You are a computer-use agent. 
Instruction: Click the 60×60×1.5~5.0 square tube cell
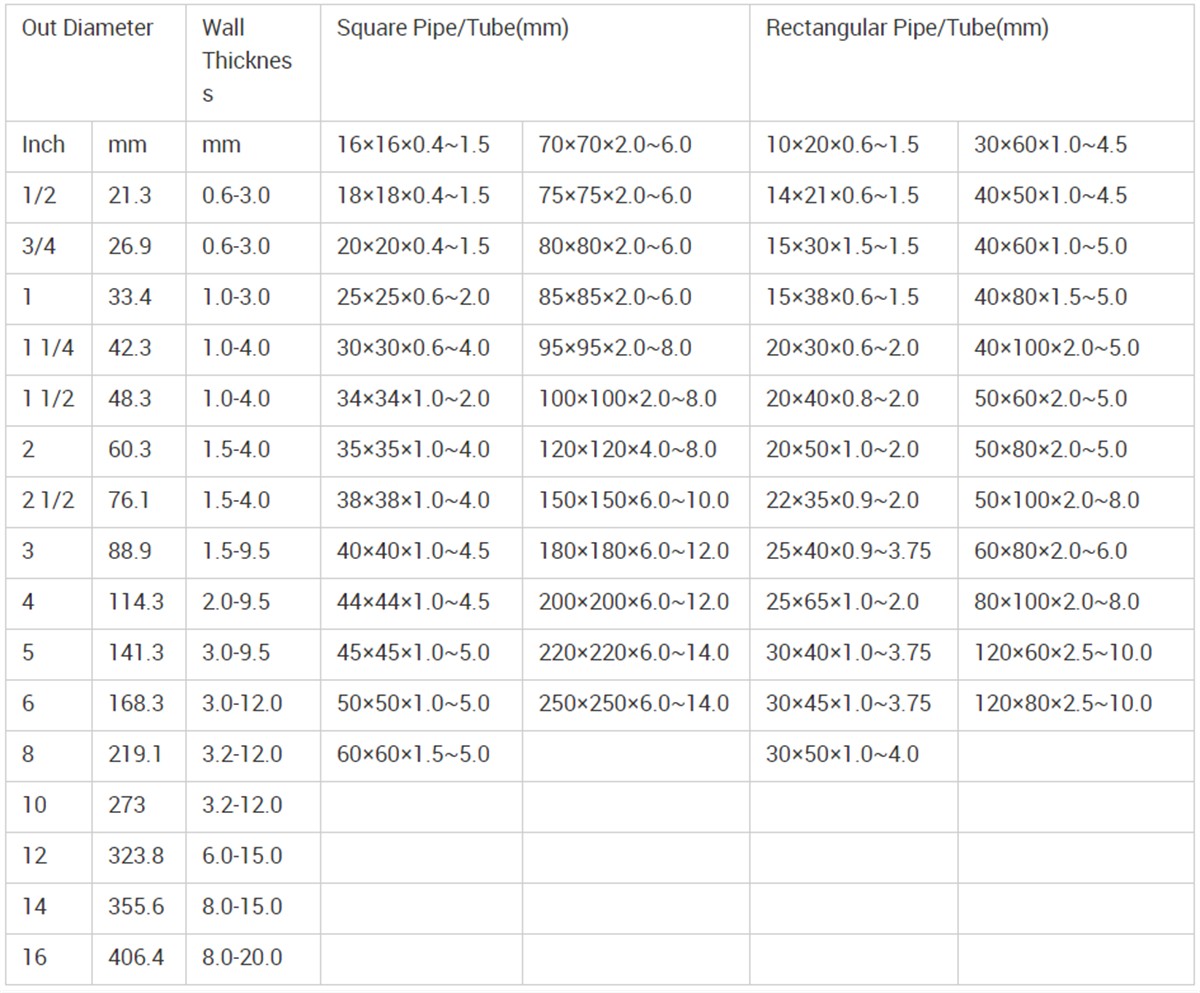click(413, 754)
